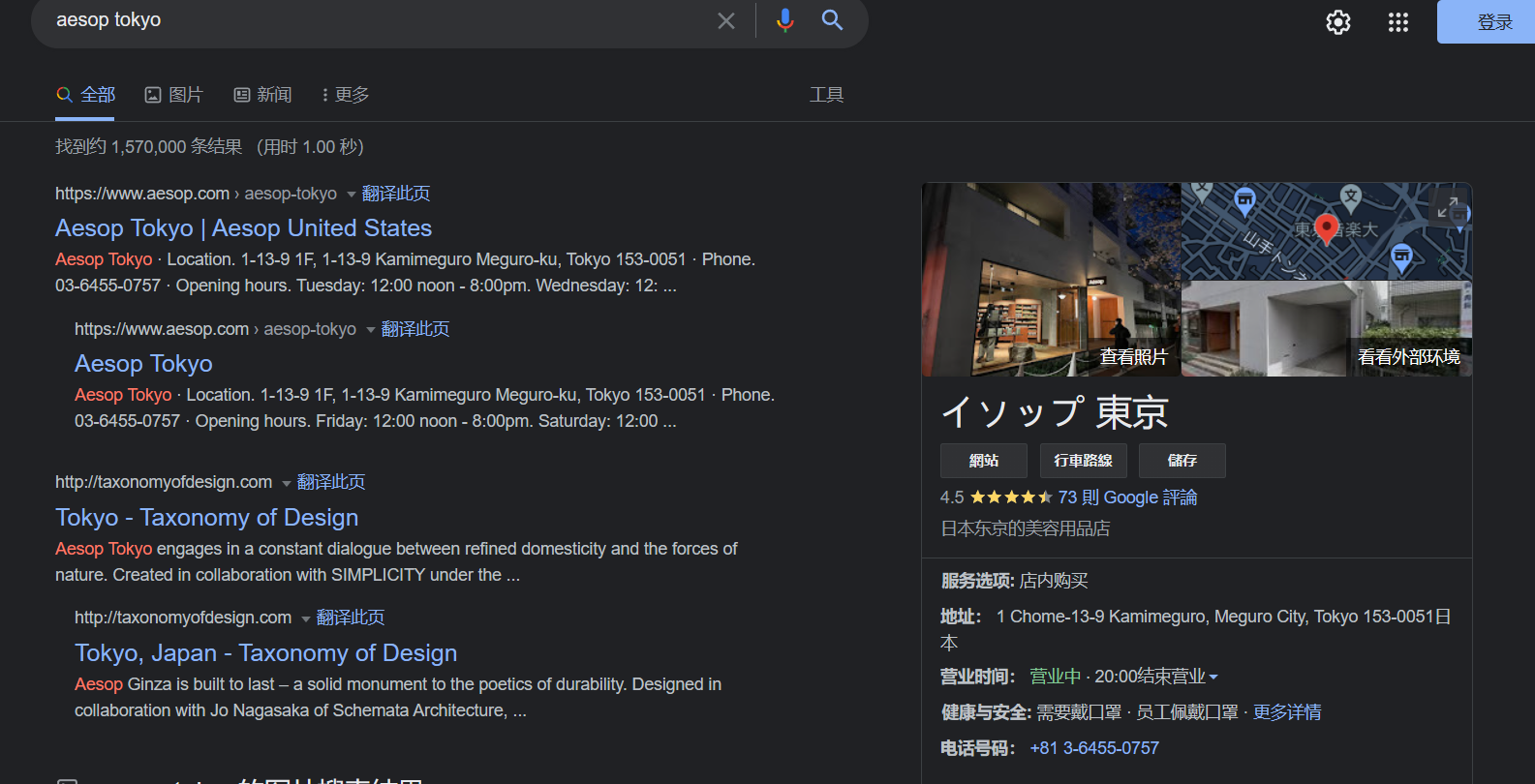Open the 工具 tools option
The height and width of the screenshot is (784, 1535).
point(826,95)
